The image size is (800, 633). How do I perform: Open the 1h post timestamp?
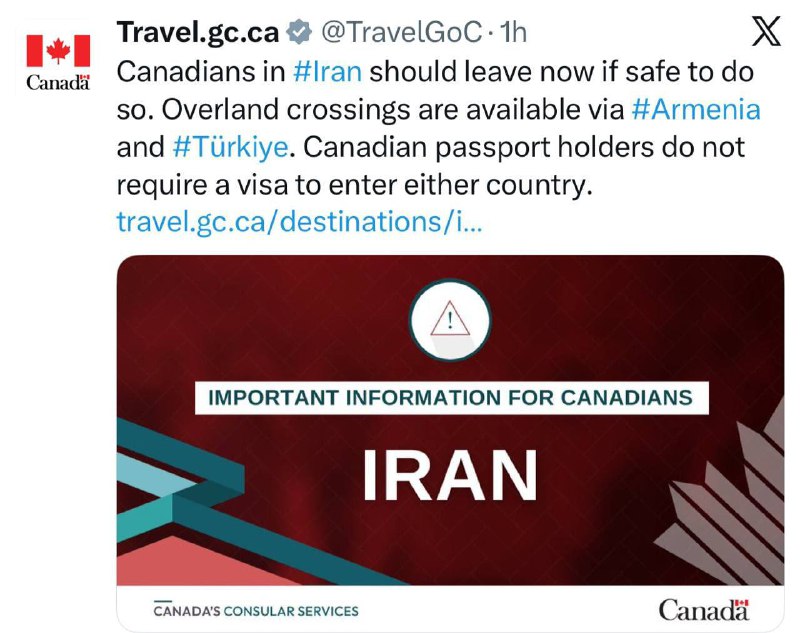(513, 33)
